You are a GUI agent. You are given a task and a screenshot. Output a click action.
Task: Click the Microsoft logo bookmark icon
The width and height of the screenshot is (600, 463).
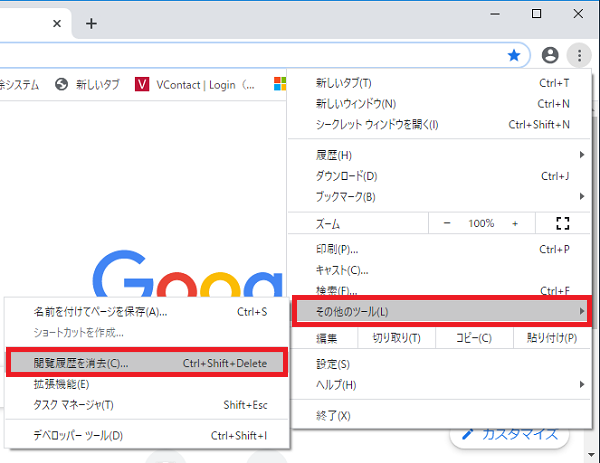(280, 84)
